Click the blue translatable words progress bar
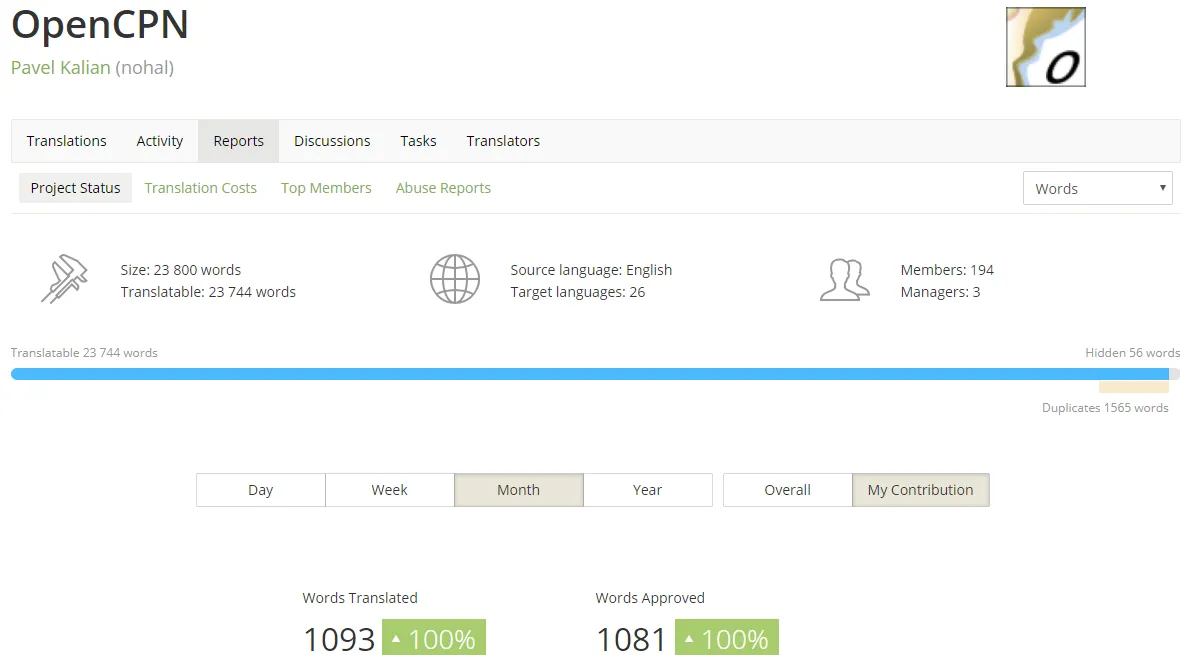Viewport: 1195px width, 655px height. (x=590, y=374)
